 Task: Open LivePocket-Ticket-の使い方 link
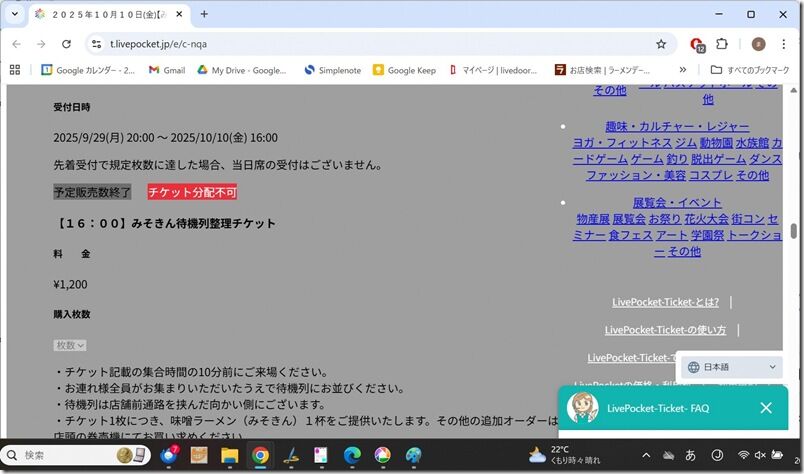coord(665,330)
